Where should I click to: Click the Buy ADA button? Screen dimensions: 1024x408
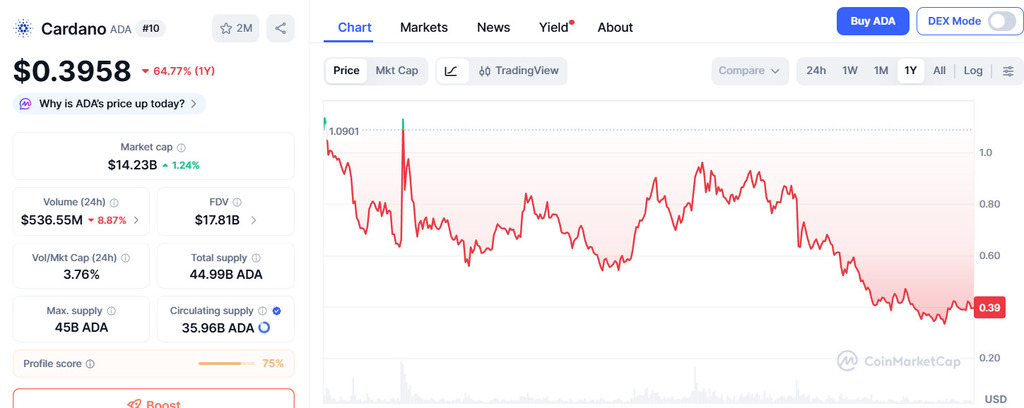873,21
